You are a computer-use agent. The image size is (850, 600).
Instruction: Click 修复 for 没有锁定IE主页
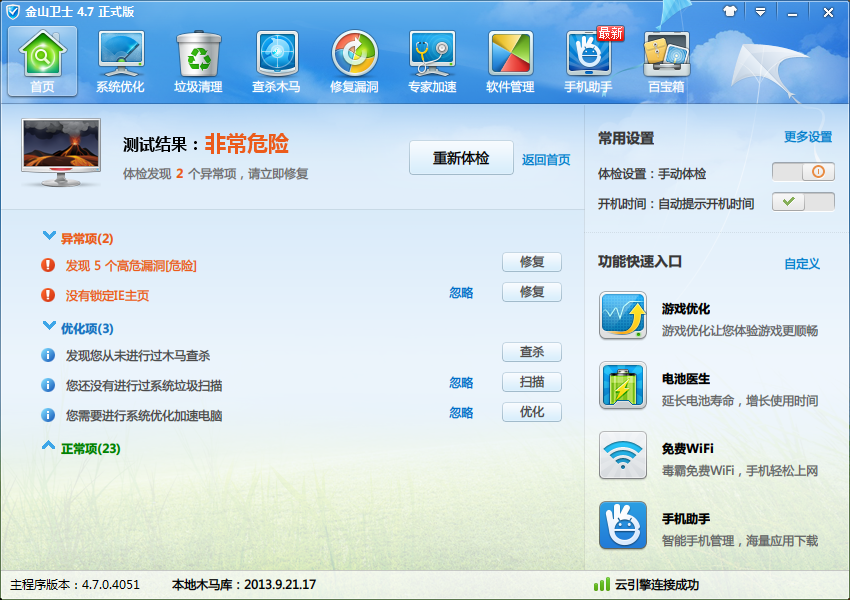tap(532, 292)
